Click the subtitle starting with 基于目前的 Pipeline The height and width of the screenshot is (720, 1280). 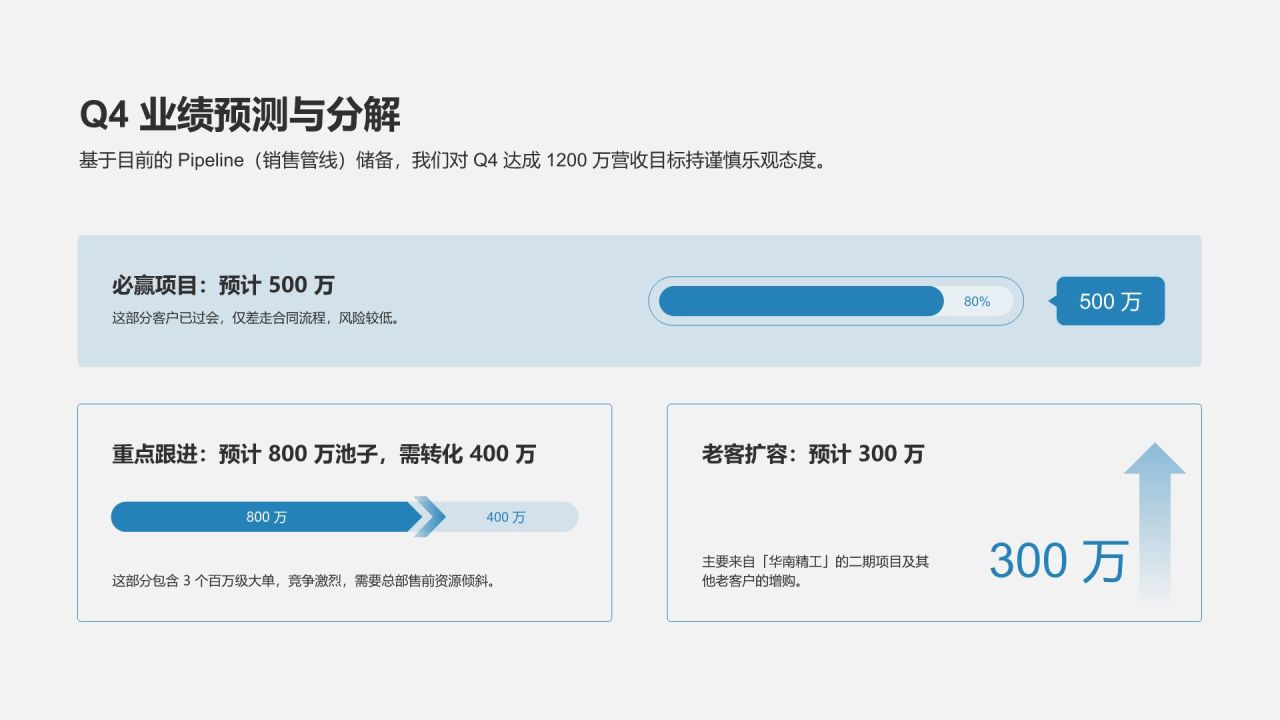coord(455,161)
